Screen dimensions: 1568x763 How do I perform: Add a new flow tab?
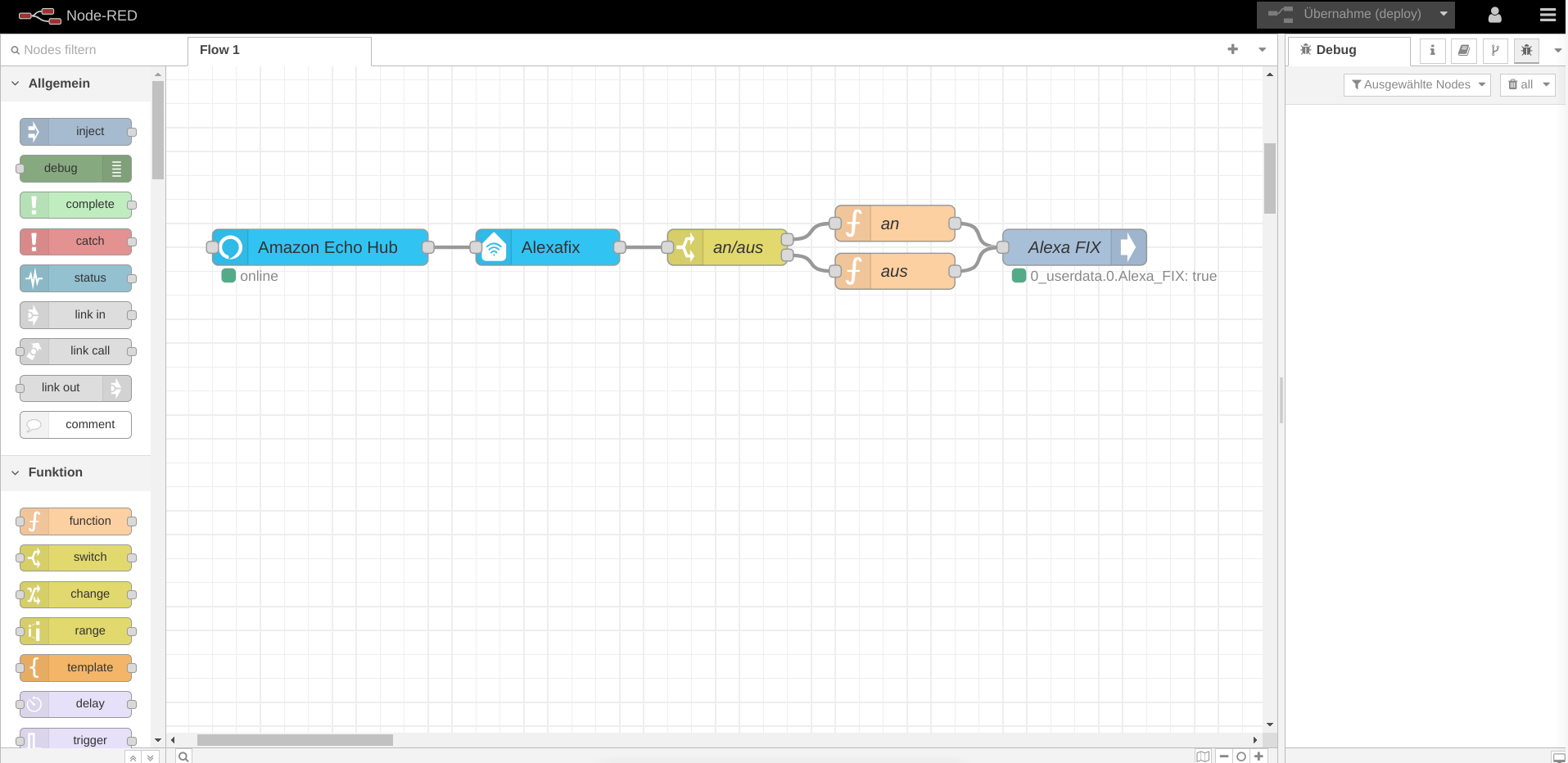click(1232, 50)
